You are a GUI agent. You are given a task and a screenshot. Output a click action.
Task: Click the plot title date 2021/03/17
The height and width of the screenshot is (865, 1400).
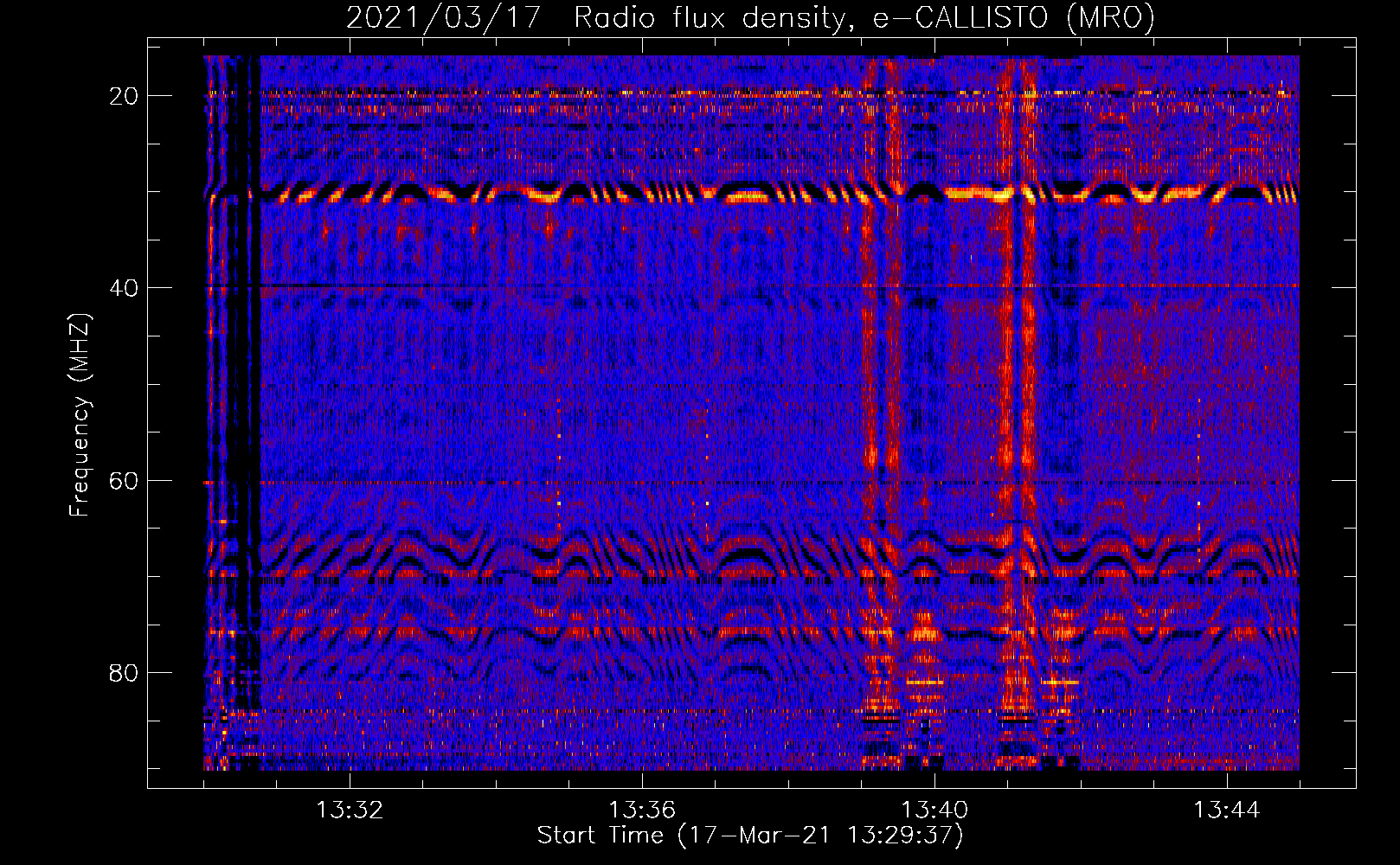click(x=444, y=17)
